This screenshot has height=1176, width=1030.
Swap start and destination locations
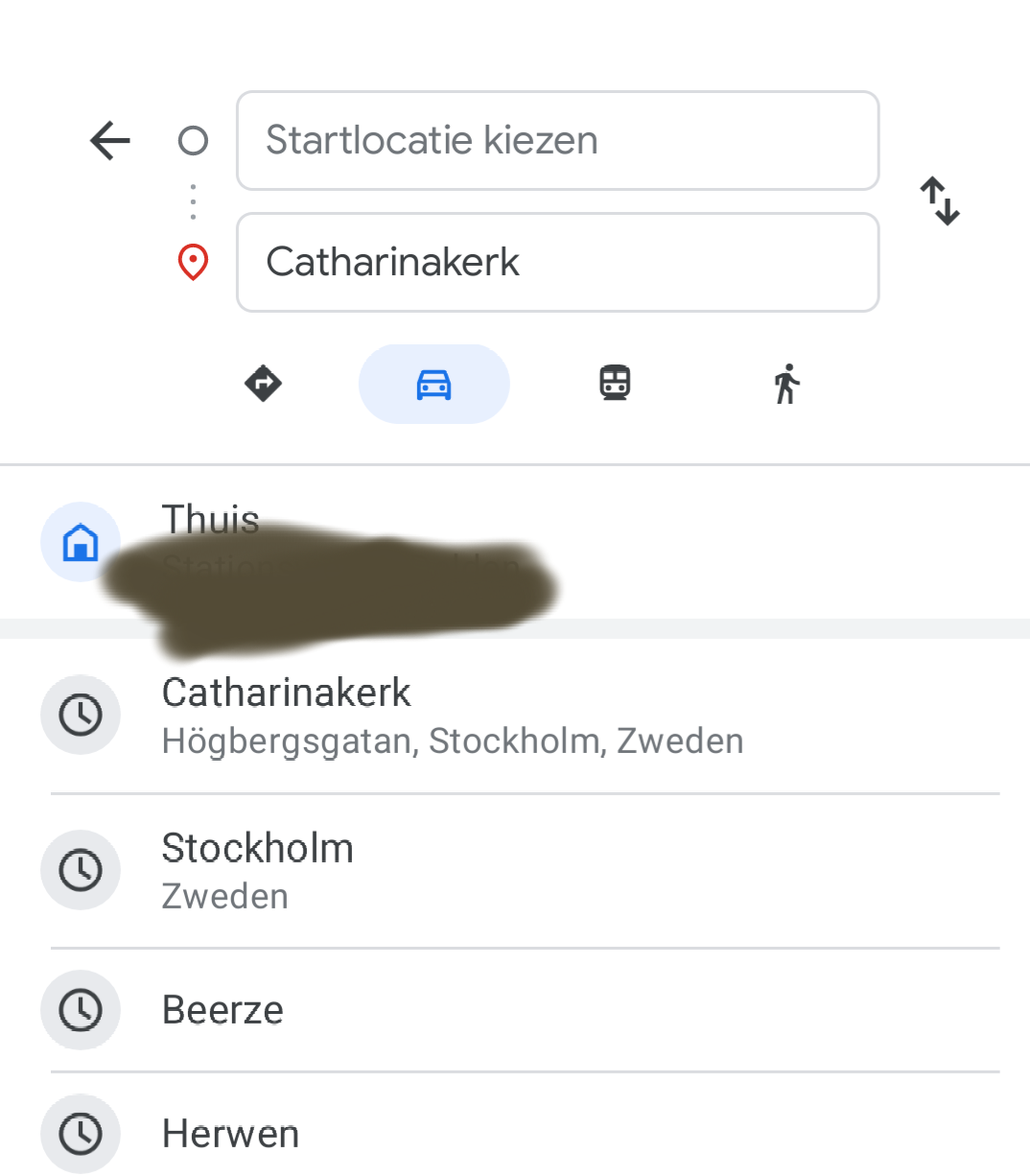pos(940,200)
